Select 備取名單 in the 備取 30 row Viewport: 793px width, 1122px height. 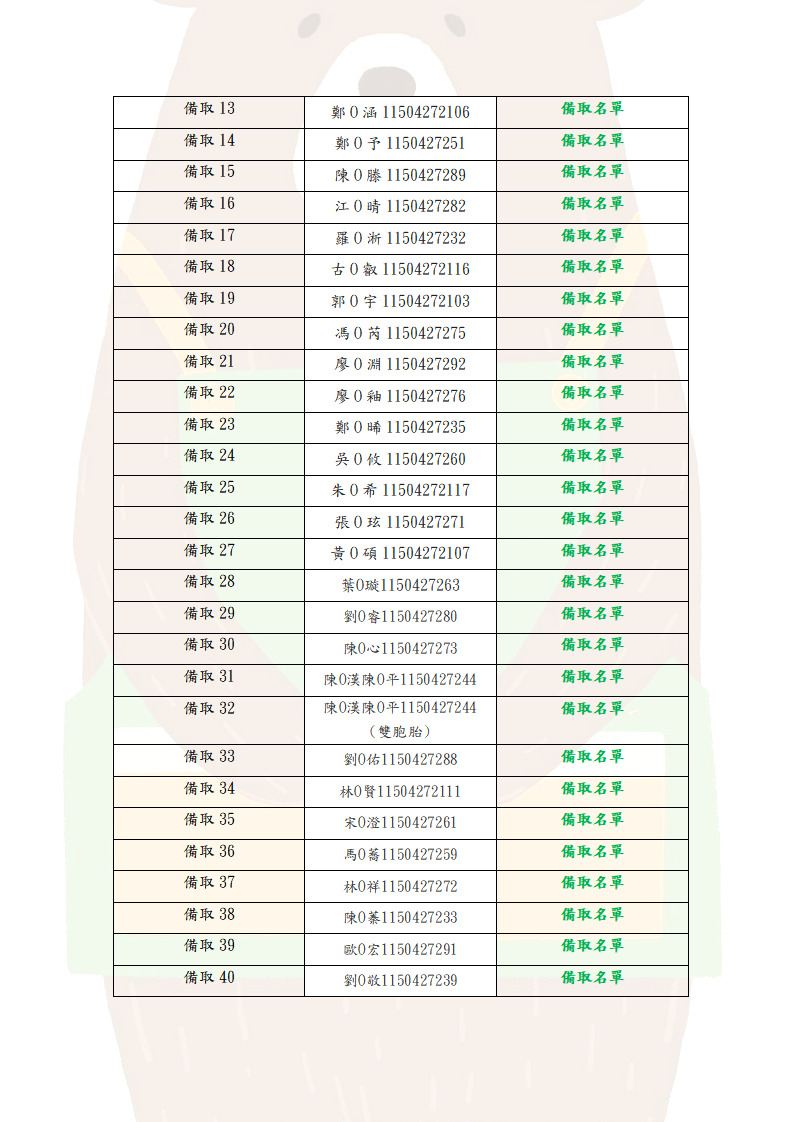click(x=592, y=645)
